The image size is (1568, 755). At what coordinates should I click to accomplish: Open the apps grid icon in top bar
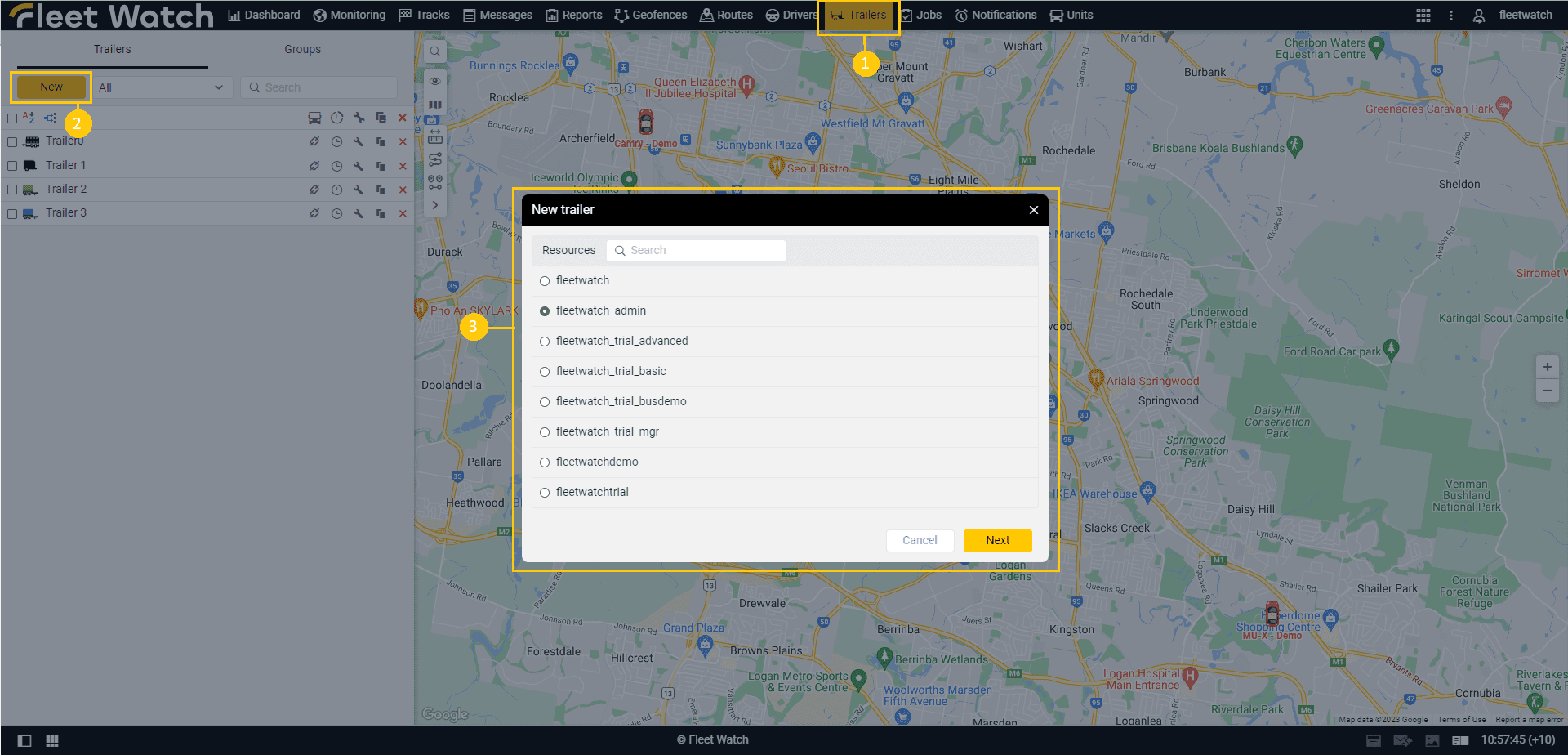[1423, 16]
